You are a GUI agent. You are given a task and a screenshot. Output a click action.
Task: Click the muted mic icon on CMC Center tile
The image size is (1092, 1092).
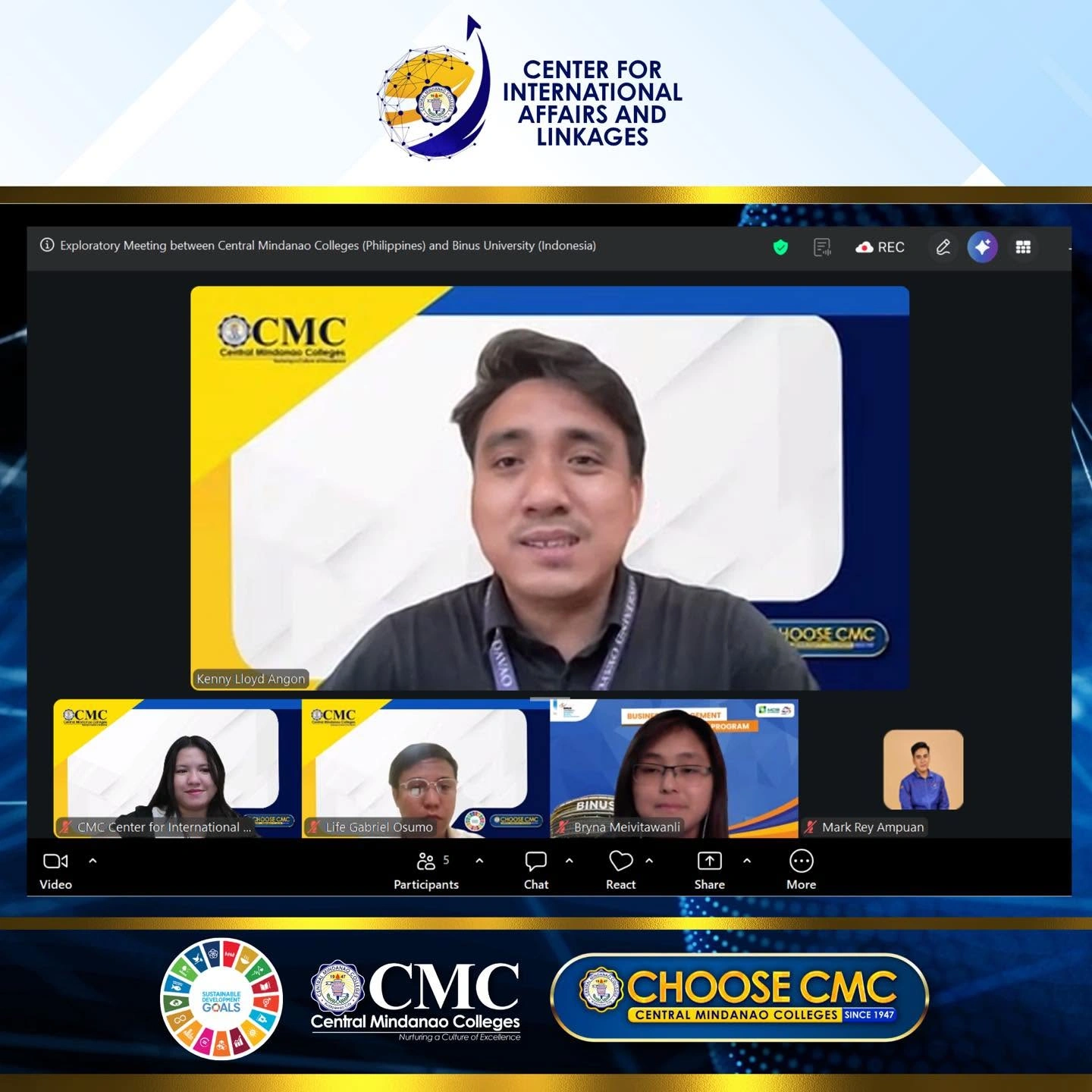[66, 827]
